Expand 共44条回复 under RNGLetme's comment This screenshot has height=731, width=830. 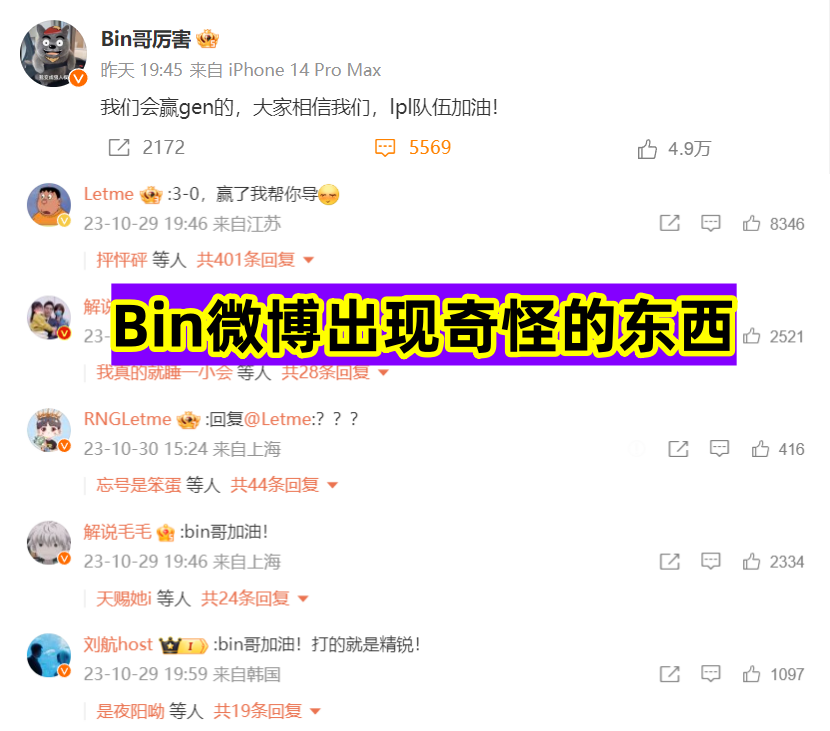[x=284, y=485]
